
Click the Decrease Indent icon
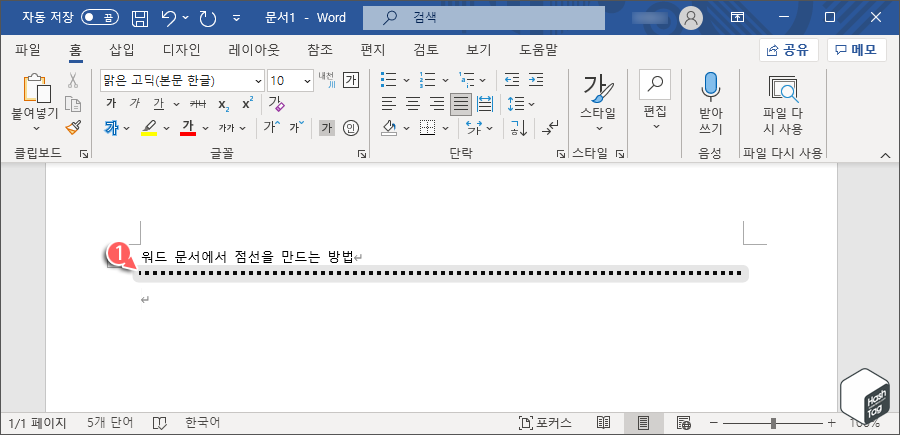[511, 80]
